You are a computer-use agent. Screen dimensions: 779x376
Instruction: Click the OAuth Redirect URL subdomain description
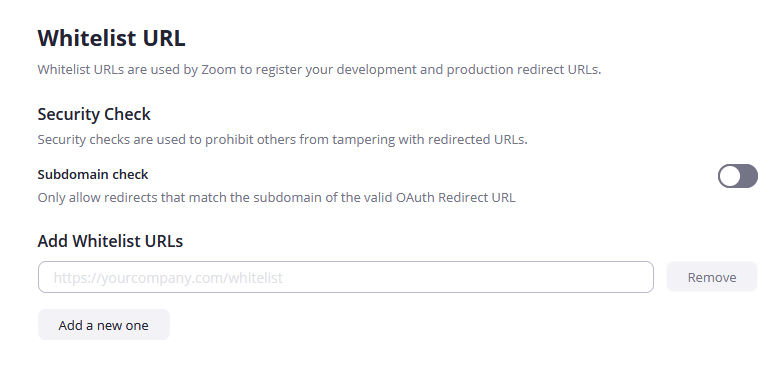coord(277,198)
